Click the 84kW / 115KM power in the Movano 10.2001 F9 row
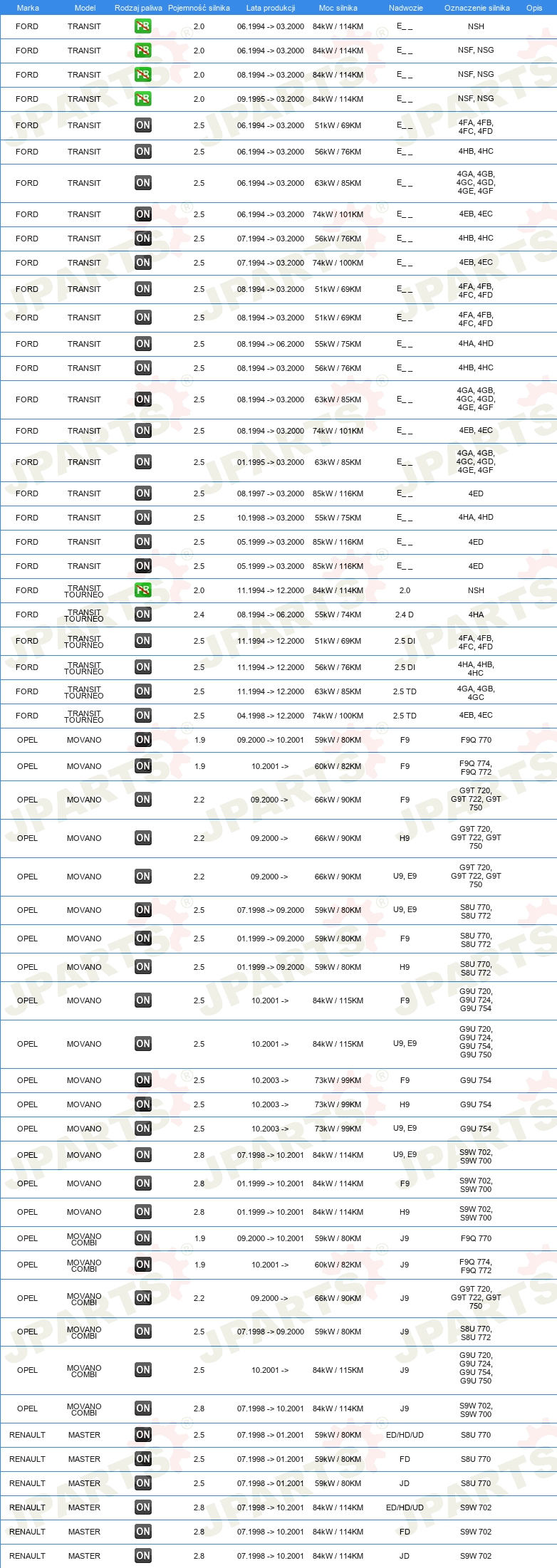Image resolution: width=557 pixels, height=1568 pixels. click(338, 1000)
